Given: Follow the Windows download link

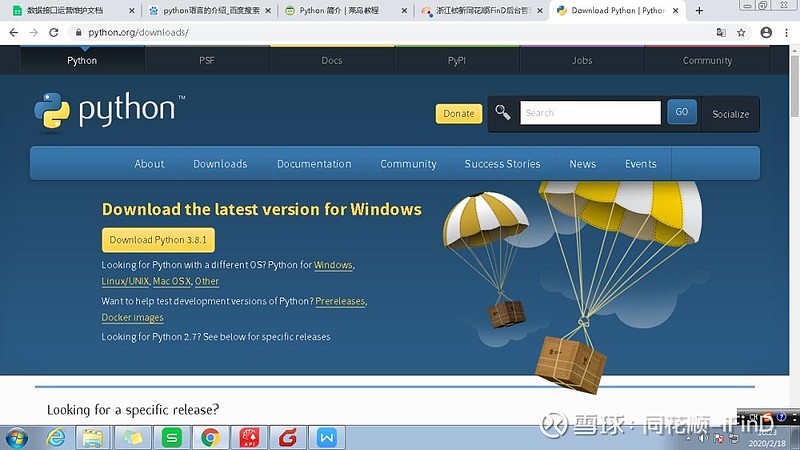Looking at the screenshot, I should [333, 265].
